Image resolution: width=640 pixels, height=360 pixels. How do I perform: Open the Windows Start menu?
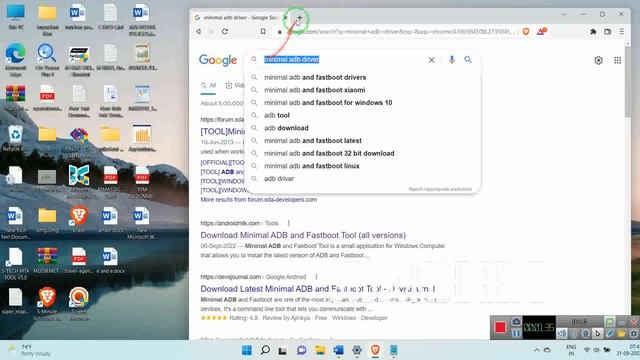point(247,350)
